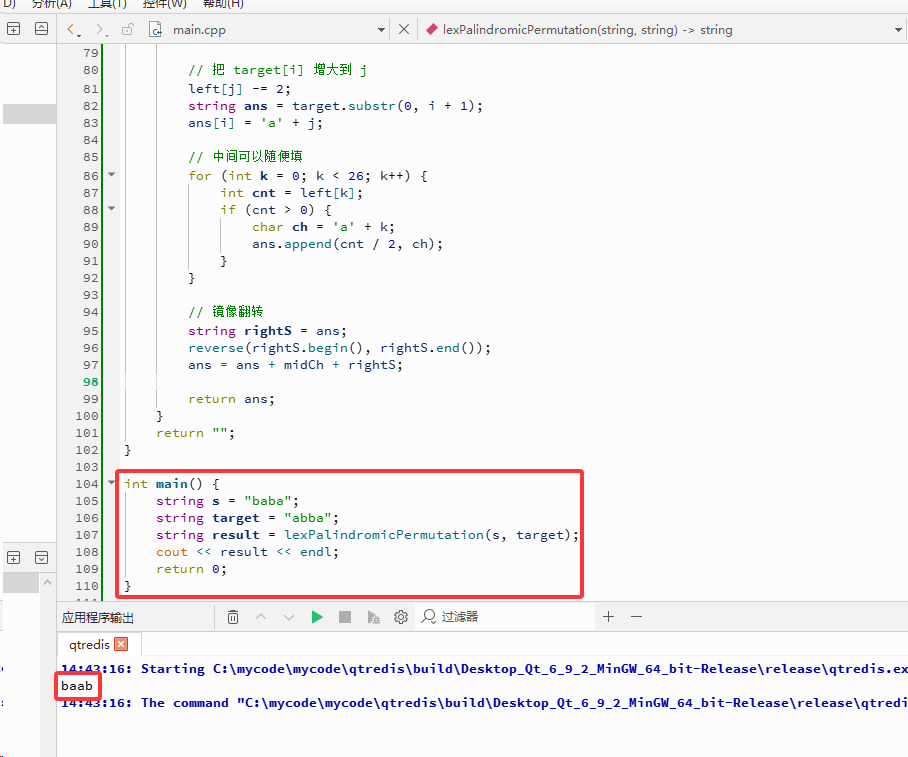Screen dimensions: 908x757
Task: Re-run the application with the green play button
Action: pos(317,617)
